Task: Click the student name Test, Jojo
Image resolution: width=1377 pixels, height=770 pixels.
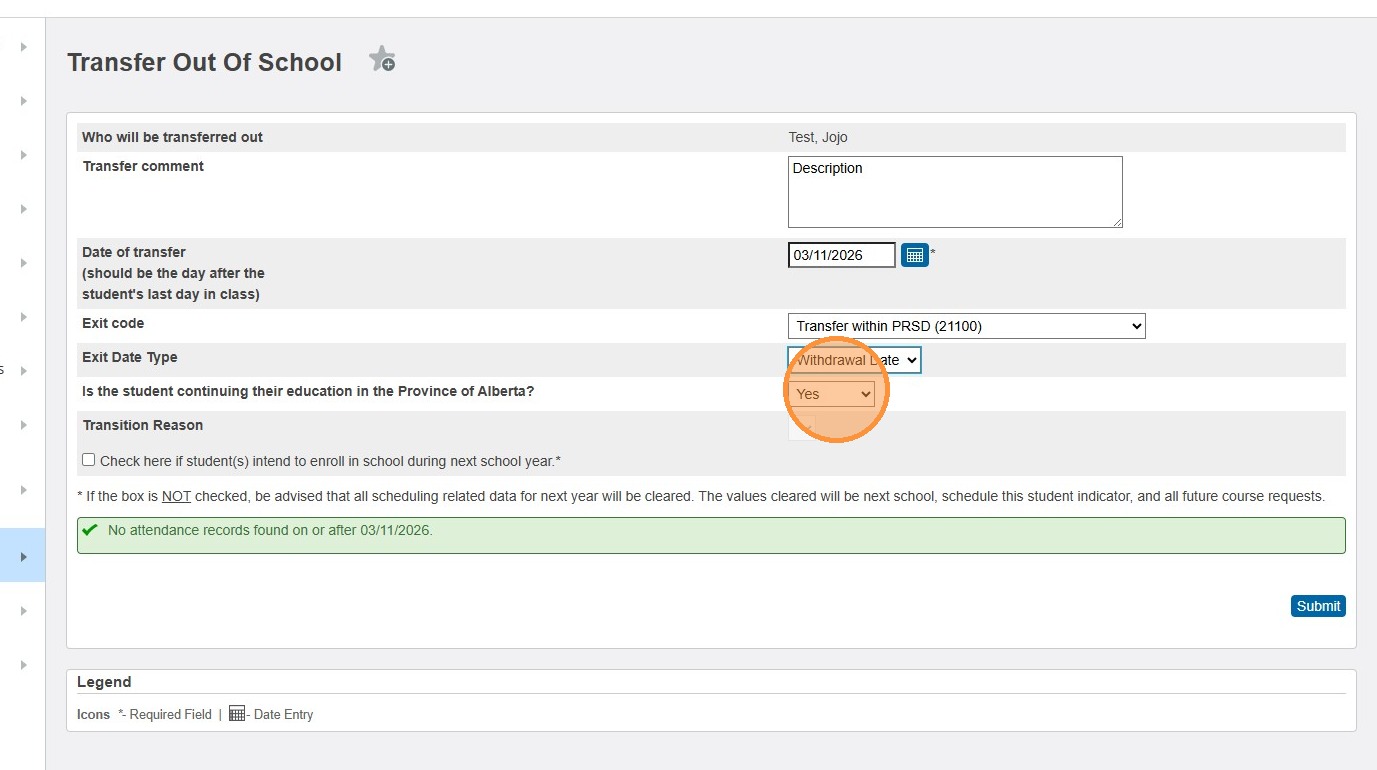Action: point(817,137)
